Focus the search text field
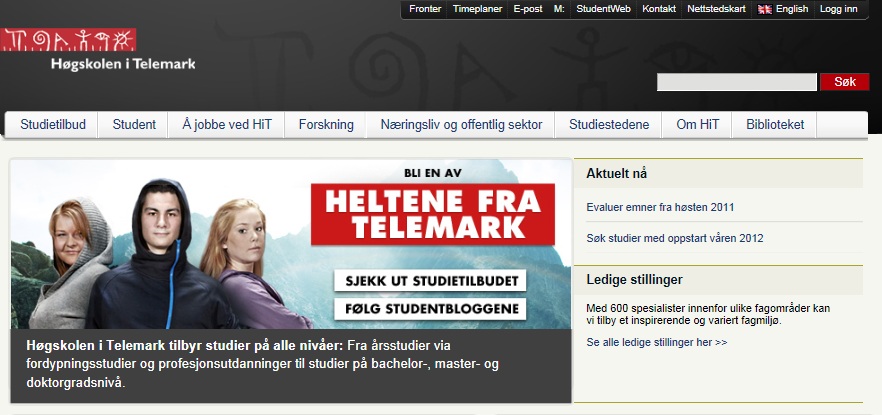The height and width of the screenshot is (415, 882). pyautogui.click(x=737, y=82)
